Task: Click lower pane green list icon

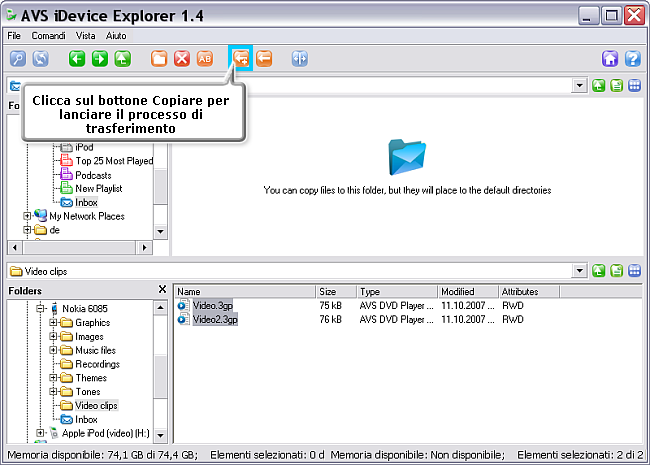Action: pyautogui.click(x=616, y=271)
